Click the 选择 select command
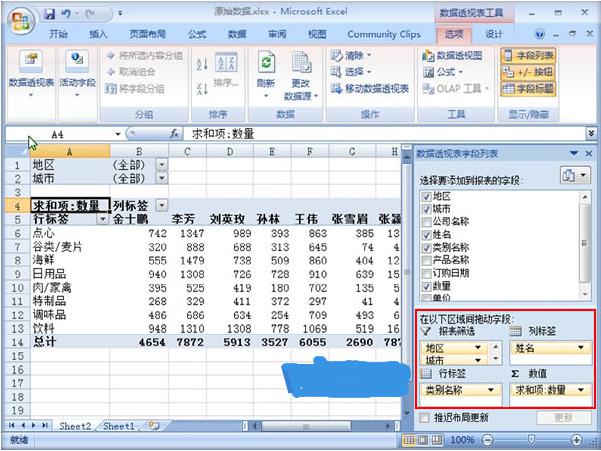601x451 pixels. [x=351, y=72]
